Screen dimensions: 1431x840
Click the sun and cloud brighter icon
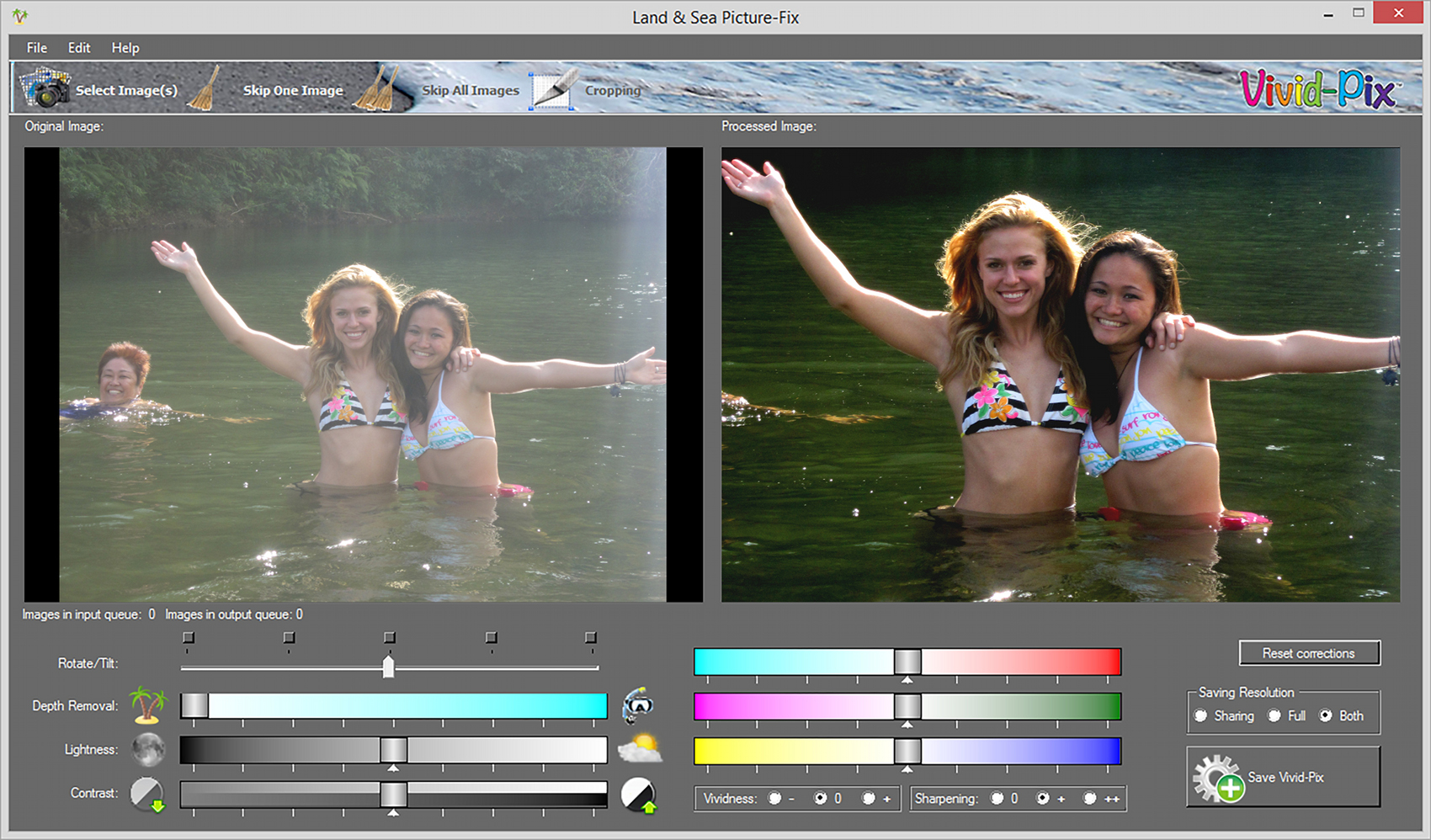(x=639, y=748)
